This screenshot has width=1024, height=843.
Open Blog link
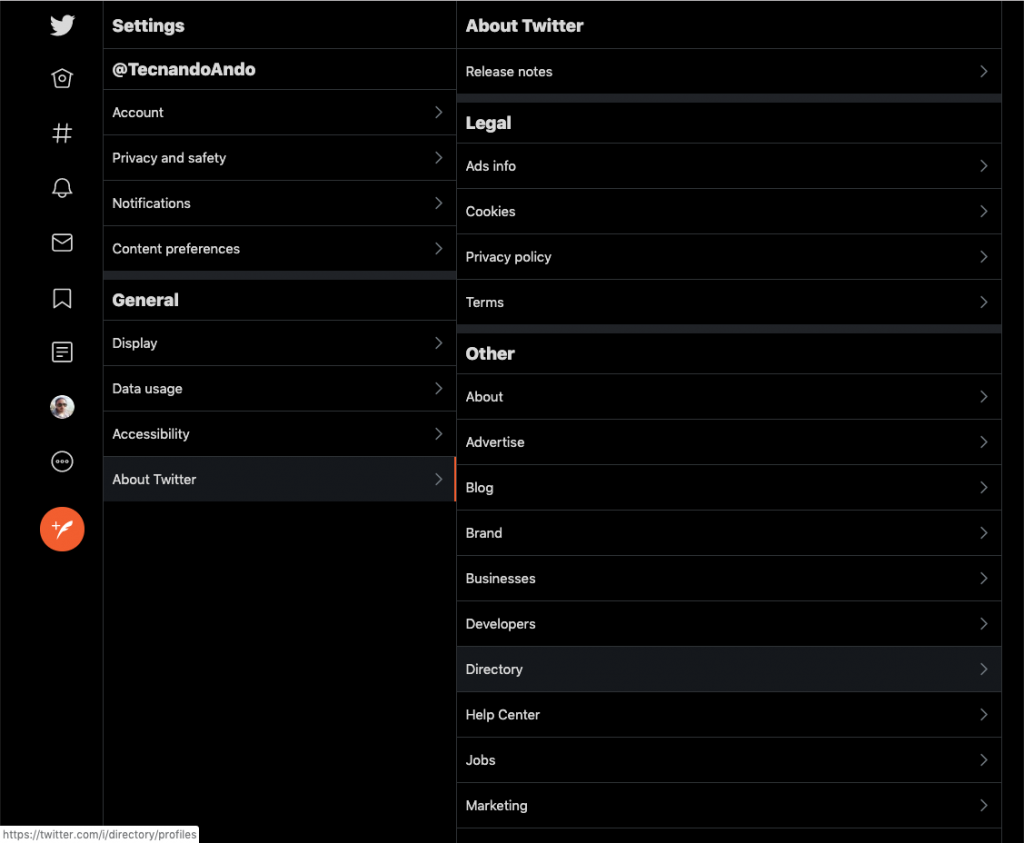[x=729, y=487]
